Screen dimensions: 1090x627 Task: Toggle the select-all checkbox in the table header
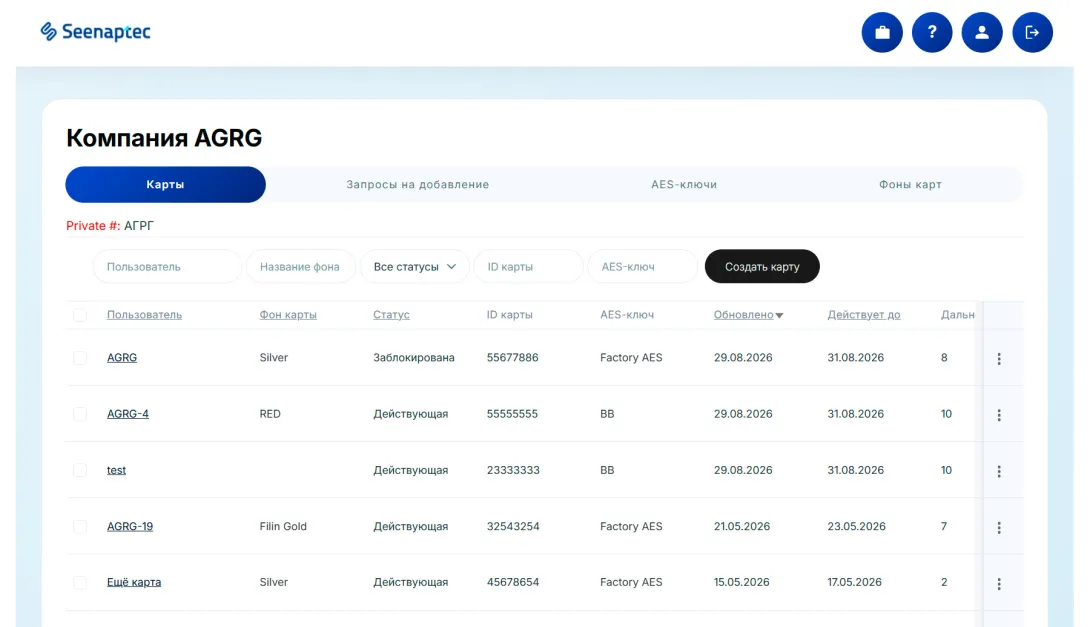[80, 315]
